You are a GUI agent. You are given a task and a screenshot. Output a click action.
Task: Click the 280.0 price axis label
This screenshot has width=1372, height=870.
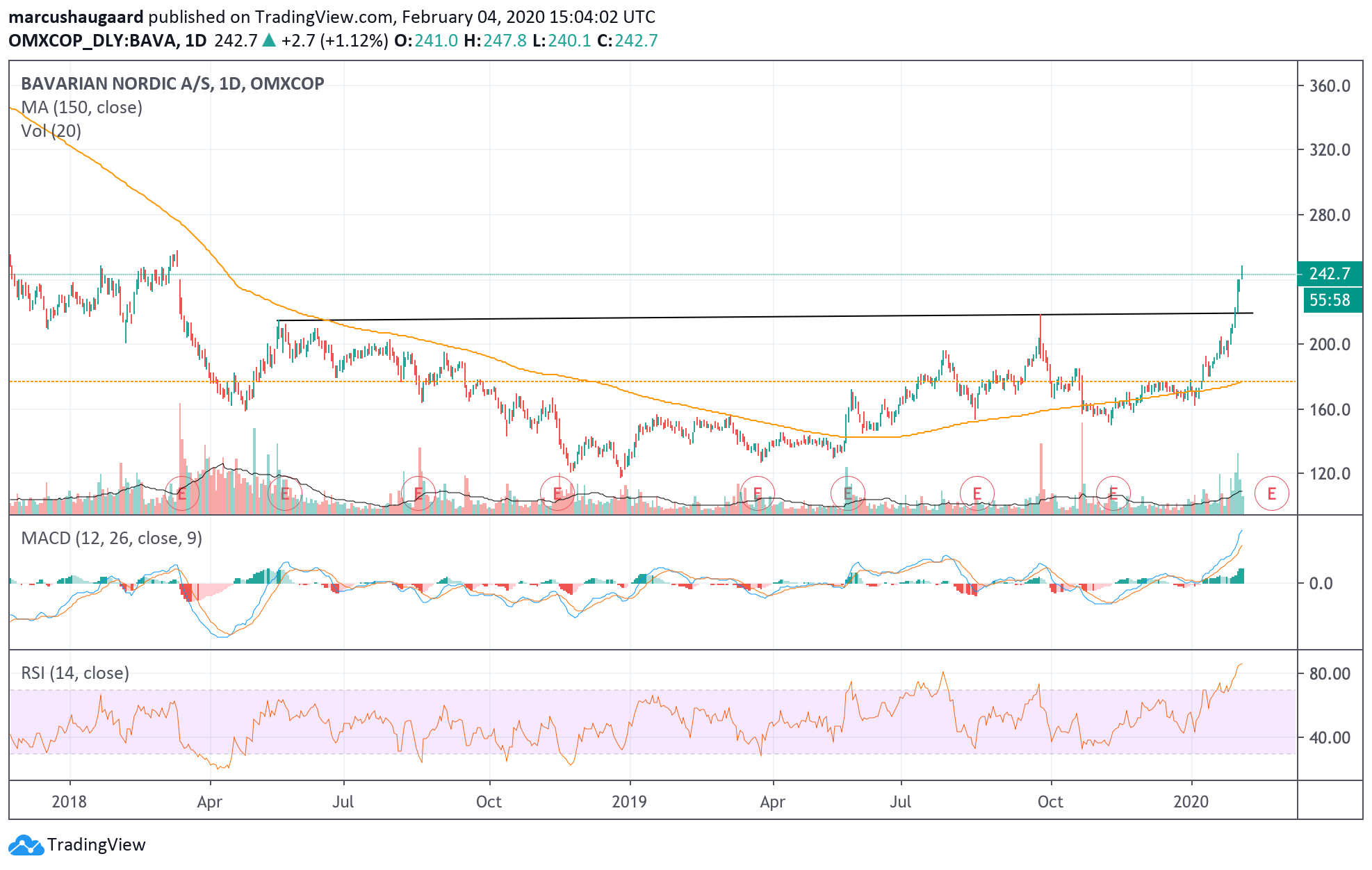pyautogui.click(x=1330, y=215)
